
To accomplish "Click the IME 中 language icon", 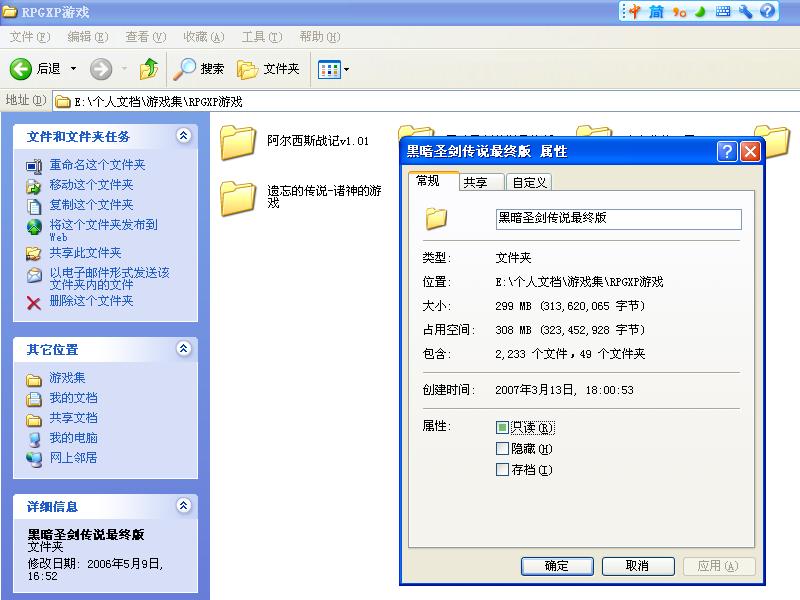I will (x=635, y=11).
